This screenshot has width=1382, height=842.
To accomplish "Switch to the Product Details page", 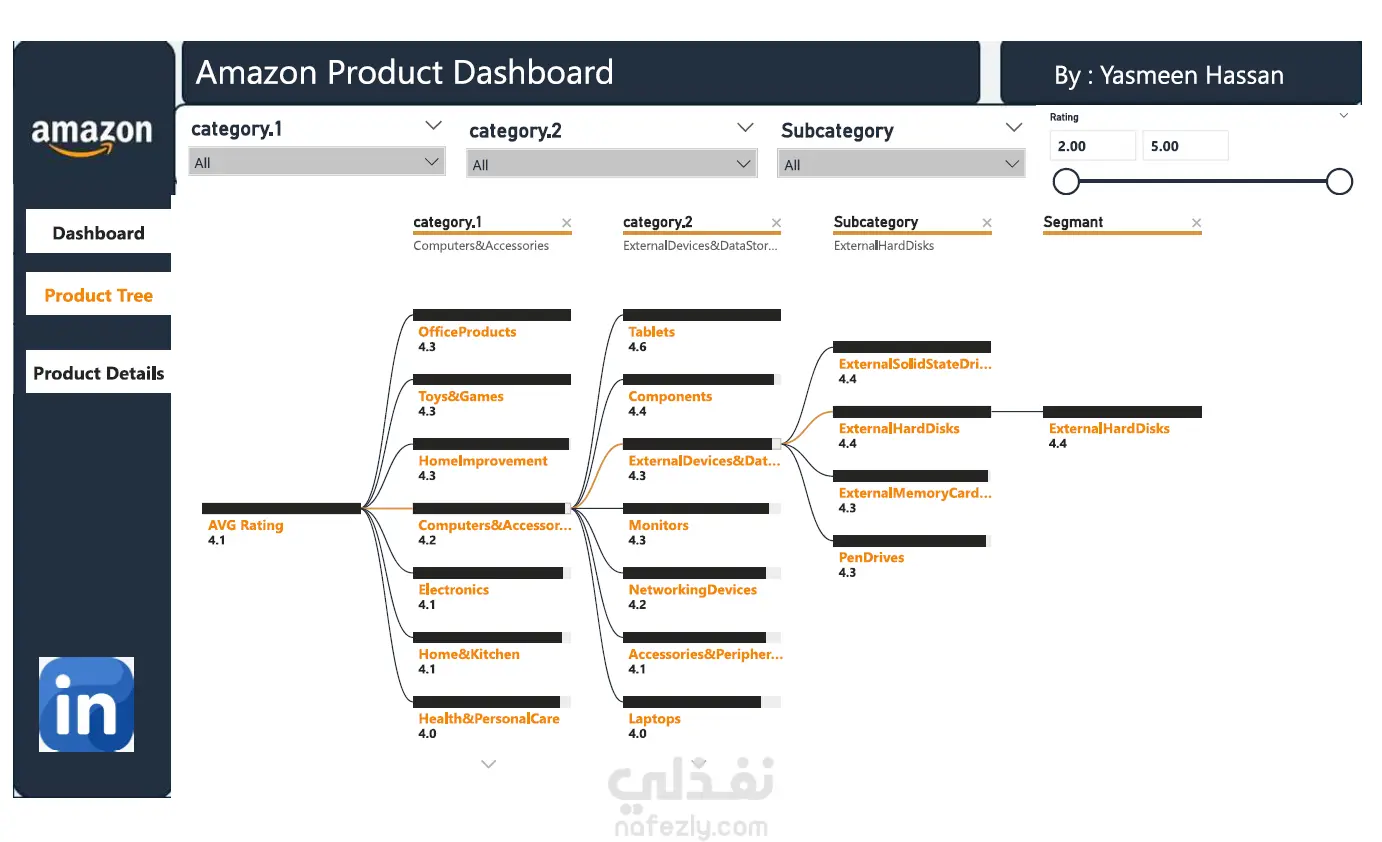I will 98,373.
